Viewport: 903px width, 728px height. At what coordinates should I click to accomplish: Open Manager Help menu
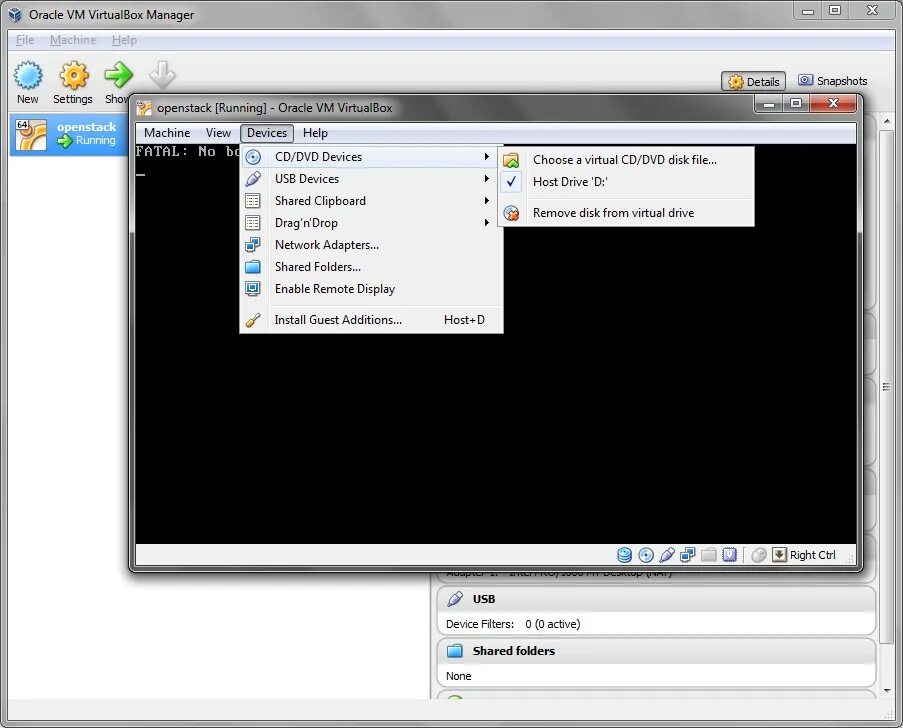point(124,40)
